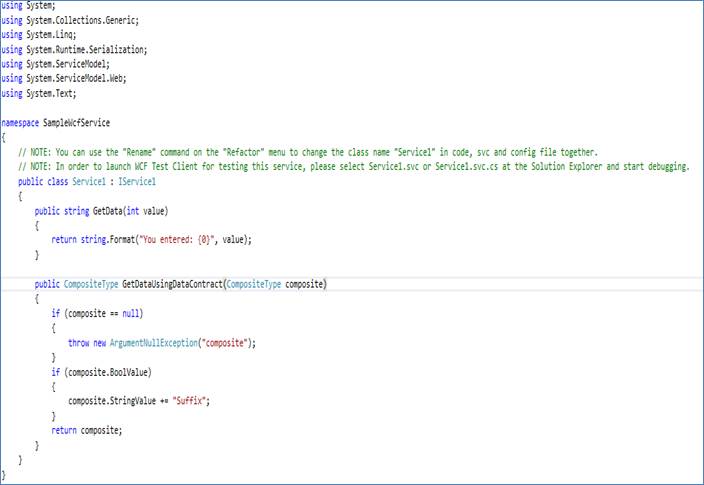
Task: Click the IService1 interface name
Action: (x=137, y=181)
